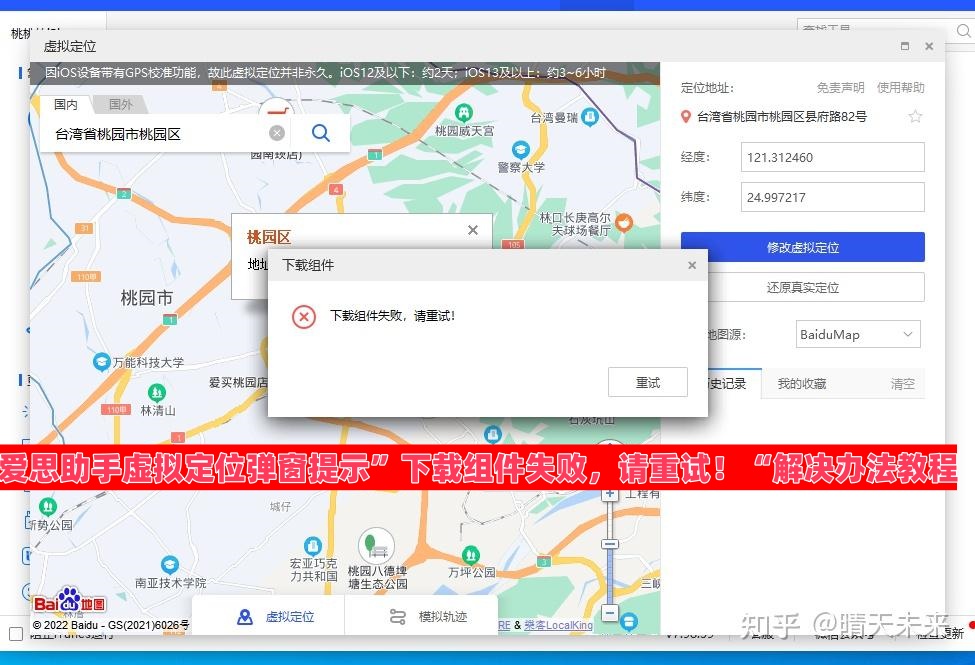Switch to the 国外 tab
The image size is (975, 665).
pyautogui.click(x=121, y=105)
